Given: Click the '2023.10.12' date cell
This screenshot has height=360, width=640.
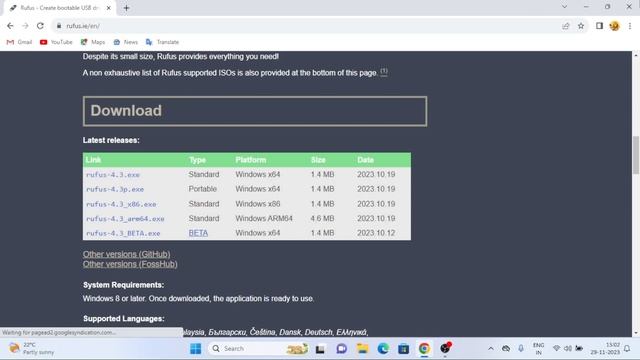Looking at the screenshot, I should click(x=376, y=233).
